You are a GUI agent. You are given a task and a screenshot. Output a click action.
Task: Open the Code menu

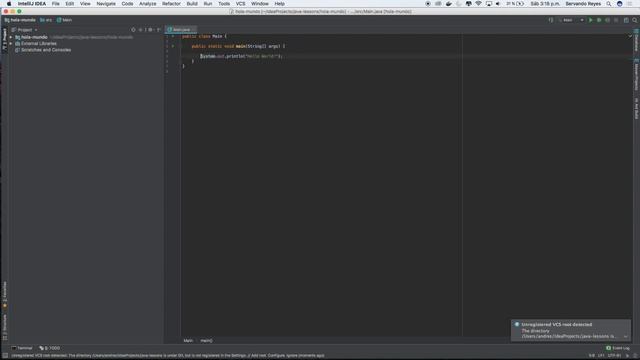pyautogui.click(x=127, y=4)
